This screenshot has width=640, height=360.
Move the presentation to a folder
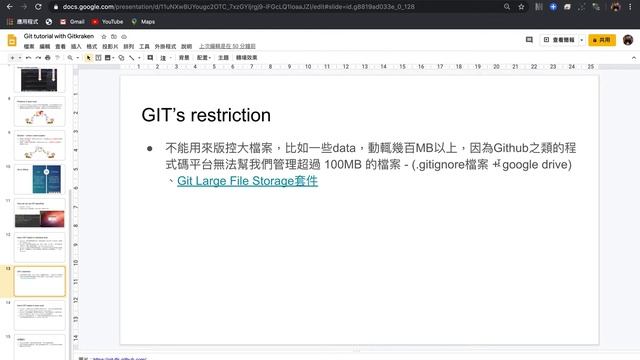click(x=114, y=37)
